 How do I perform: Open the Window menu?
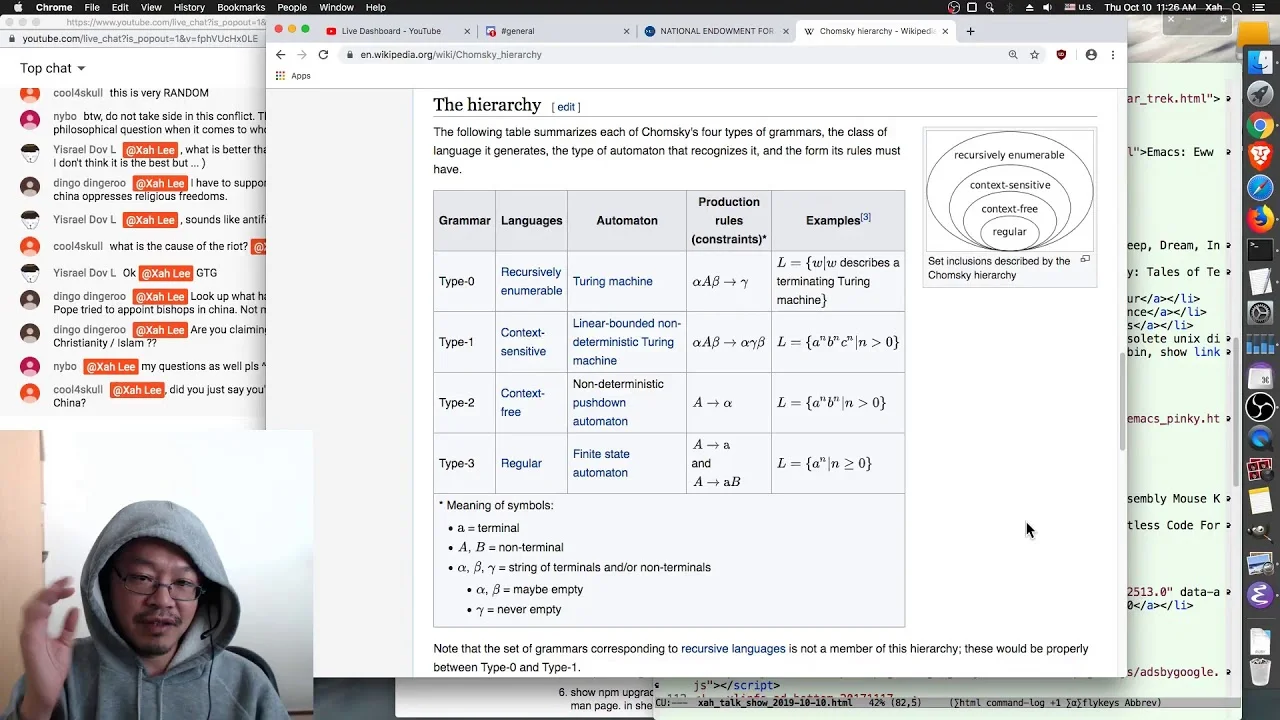[336, 7]
